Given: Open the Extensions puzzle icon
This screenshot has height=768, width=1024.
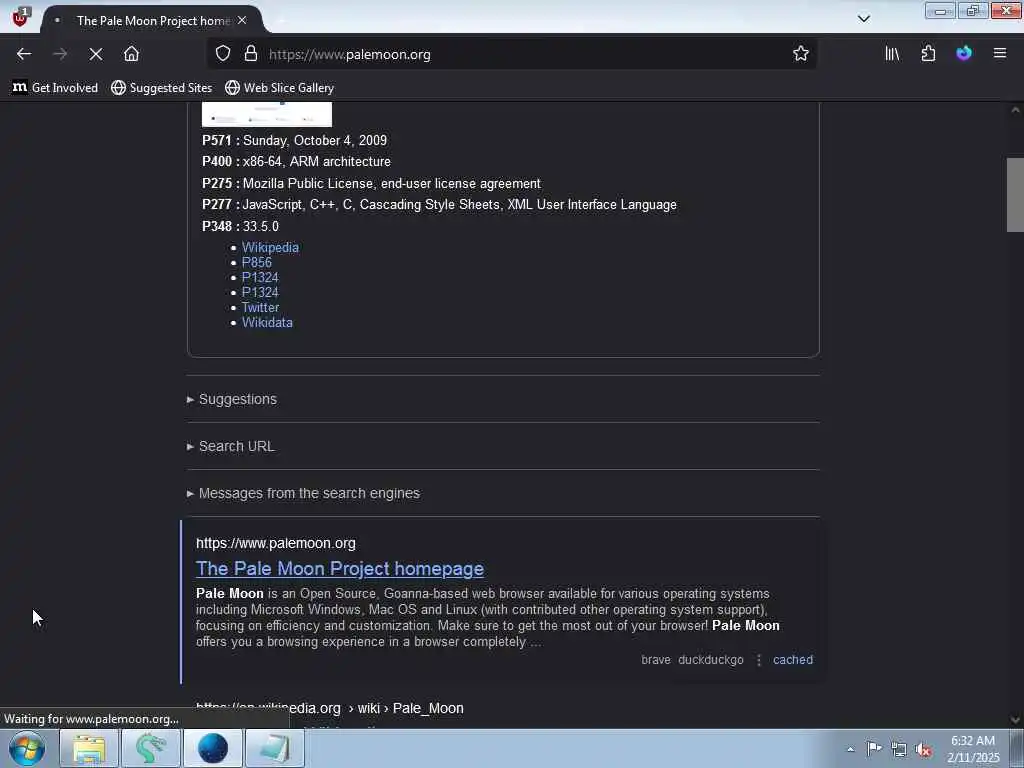Looking at the screenshot, I should click(928, 54).
